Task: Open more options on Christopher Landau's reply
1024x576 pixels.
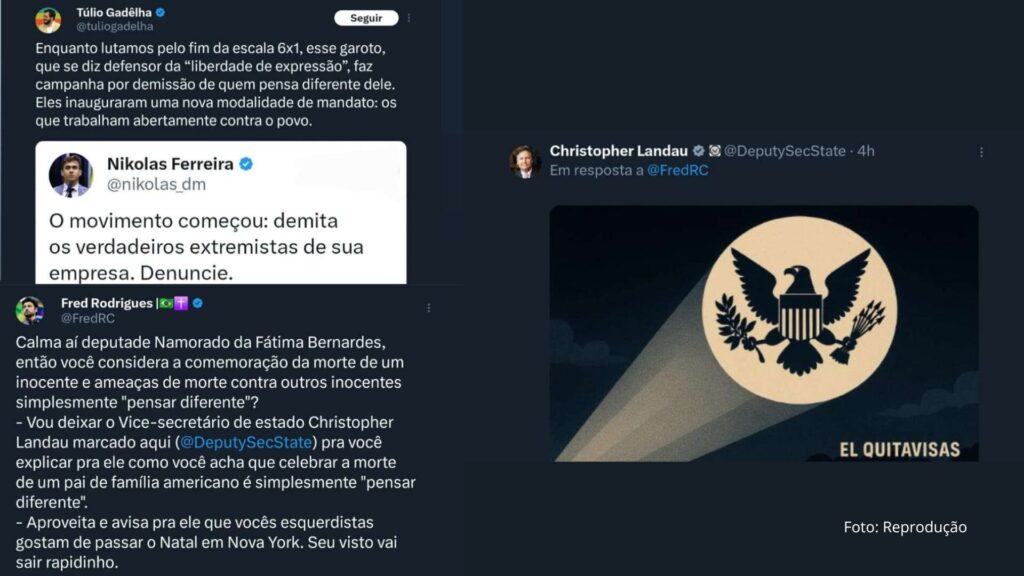Action: tap(982, 152)
